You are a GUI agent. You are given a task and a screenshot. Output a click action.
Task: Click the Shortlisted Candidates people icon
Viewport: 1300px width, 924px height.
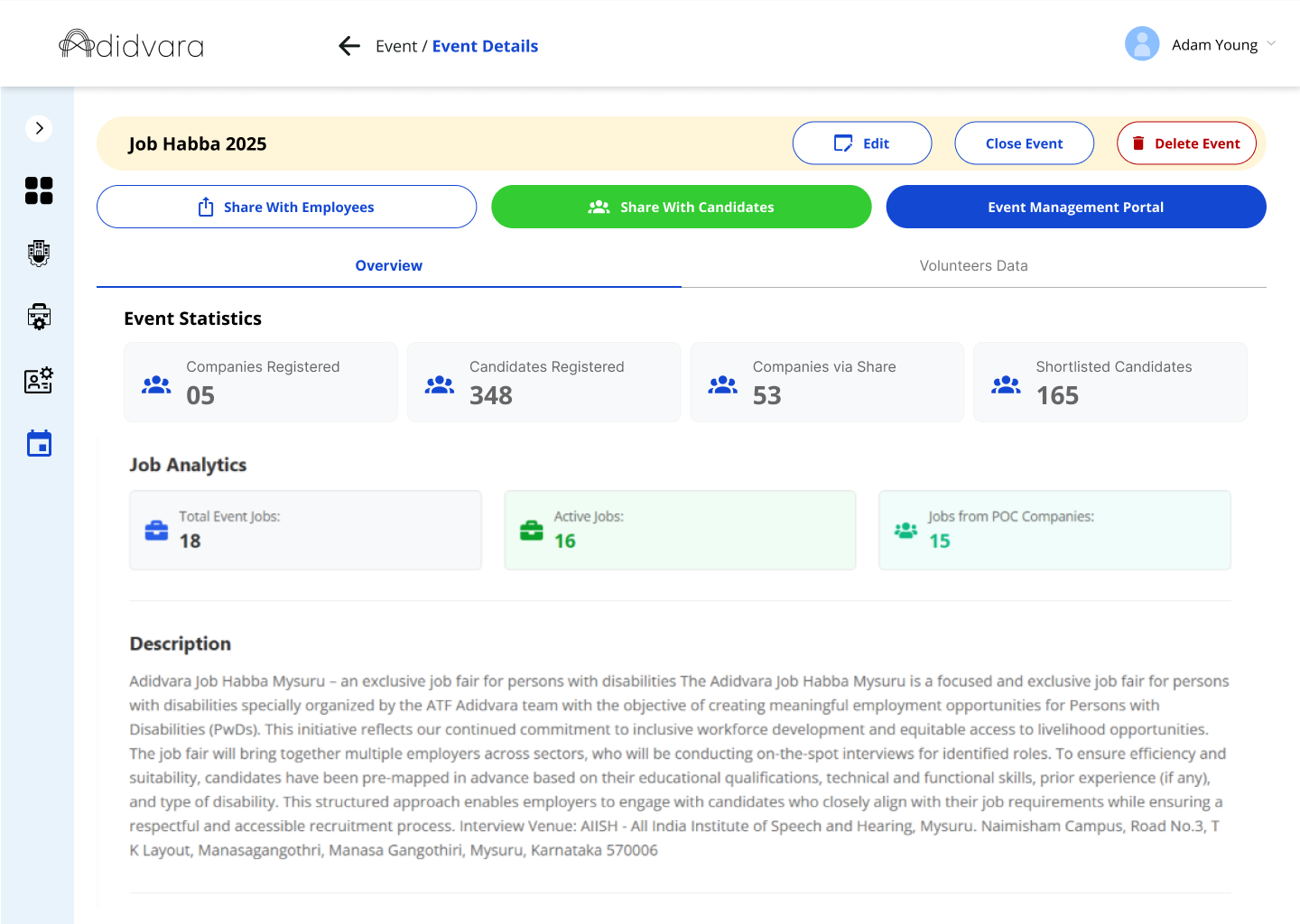[x=1006, y=384]
